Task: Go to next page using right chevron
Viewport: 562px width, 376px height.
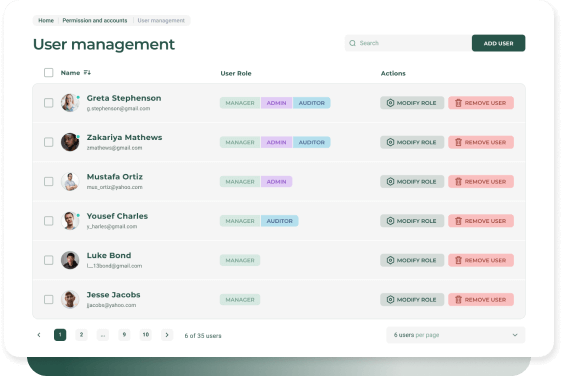Action: click(167, 335)
